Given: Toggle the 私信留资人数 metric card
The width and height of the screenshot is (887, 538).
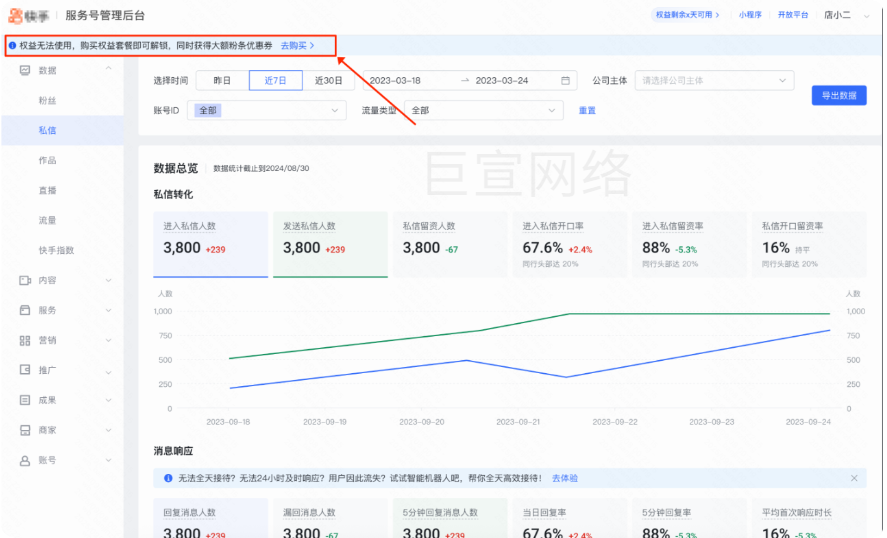Looking at the screenshot, I should 450,244.
